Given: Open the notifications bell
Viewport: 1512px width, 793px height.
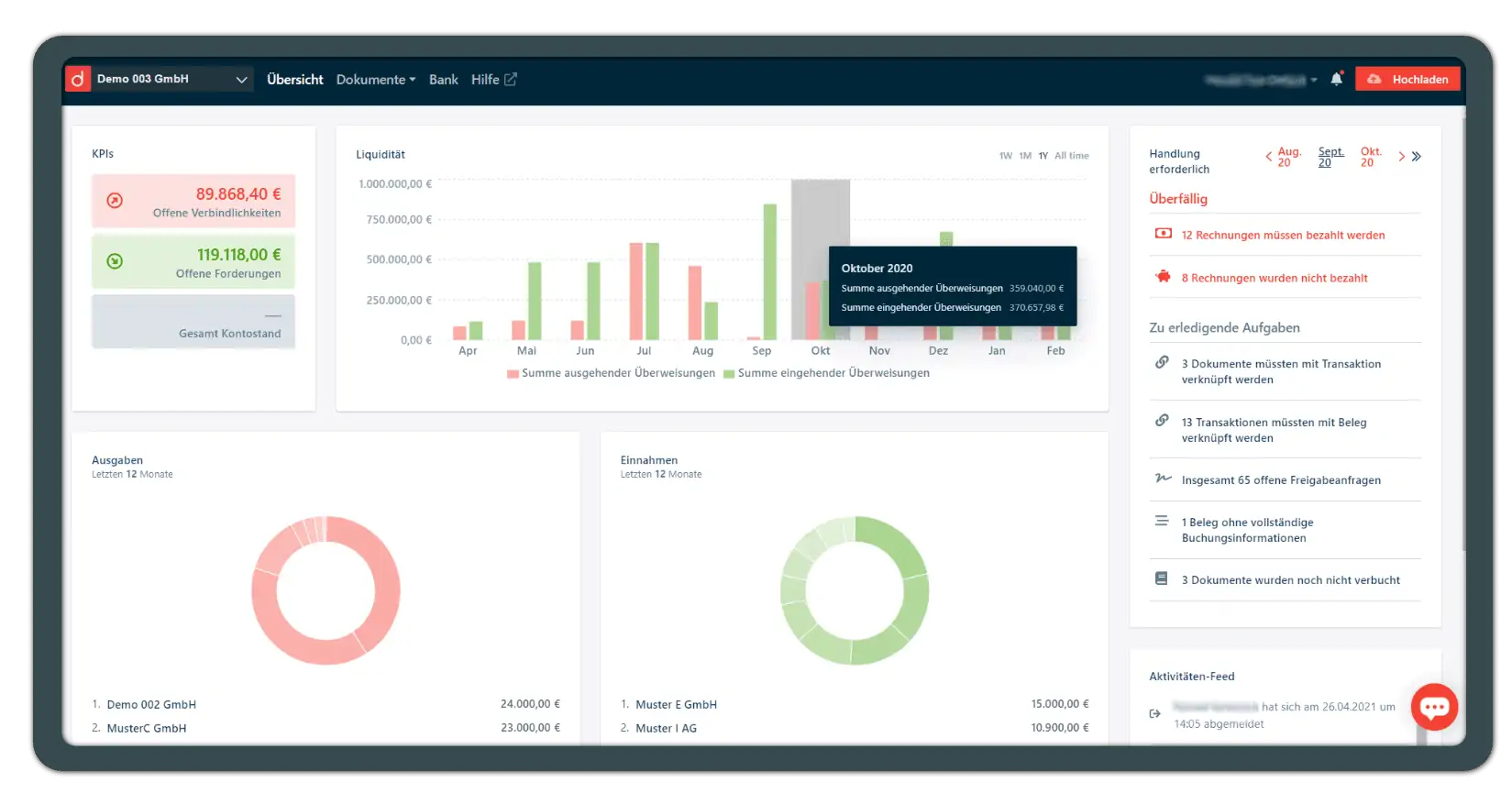Looking at the screenshot, I should click(1337, 79).
